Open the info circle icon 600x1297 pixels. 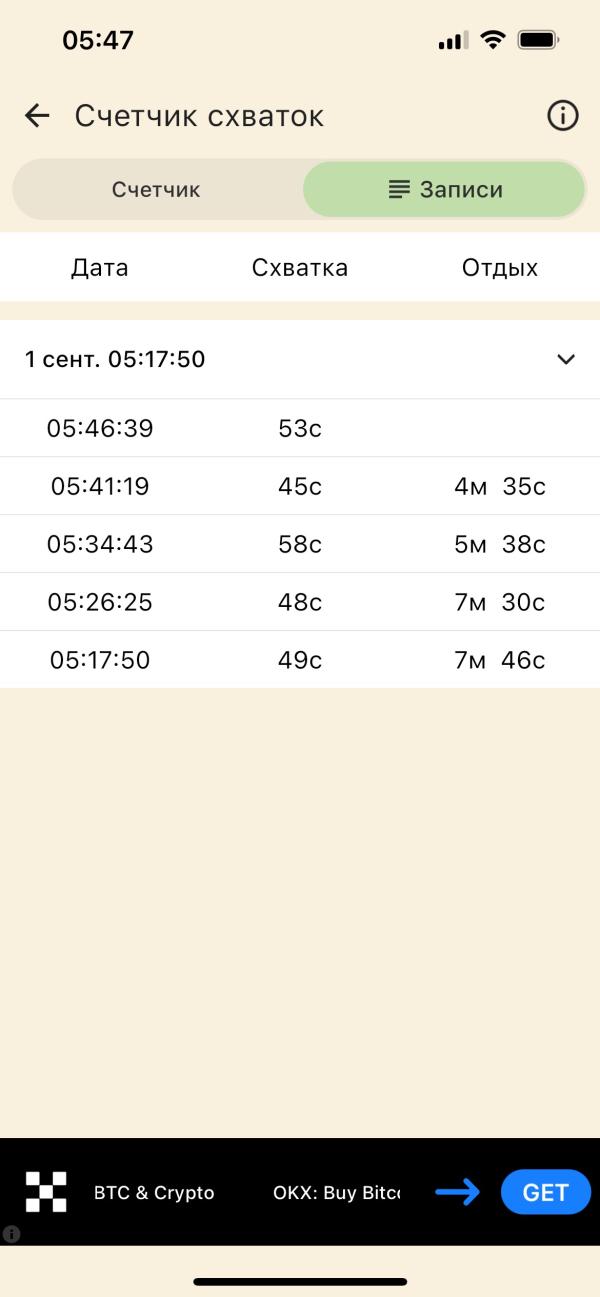(x=563, y=116)
